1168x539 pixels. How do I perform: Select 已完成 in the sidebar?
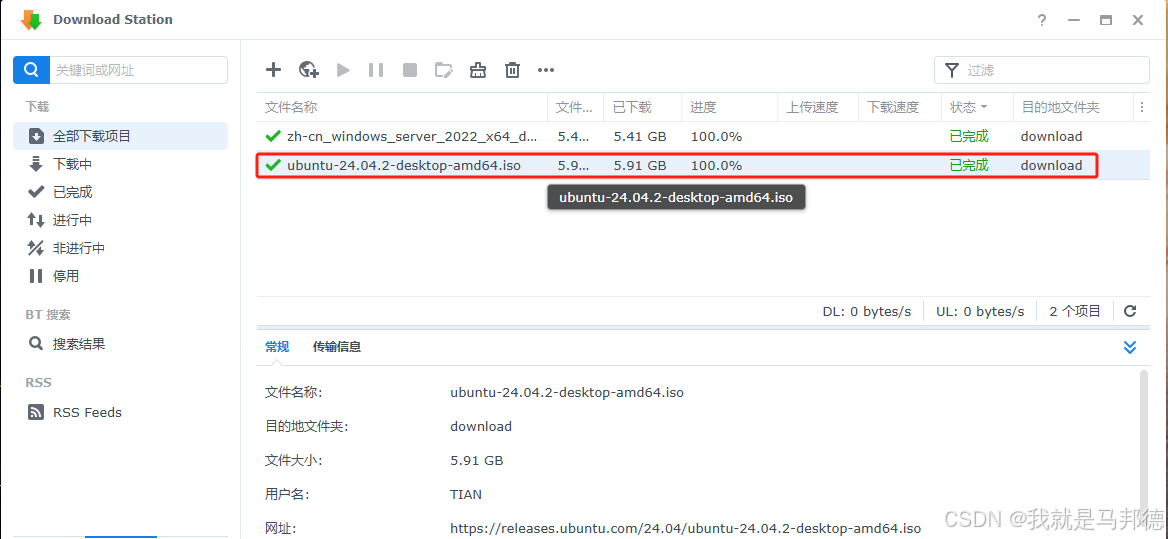(121, 192)
